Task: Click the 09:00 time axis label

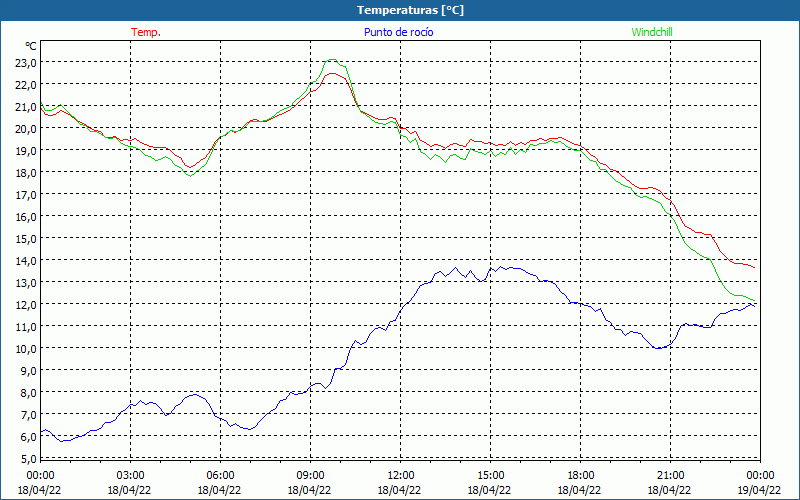Action: (310, 476)
